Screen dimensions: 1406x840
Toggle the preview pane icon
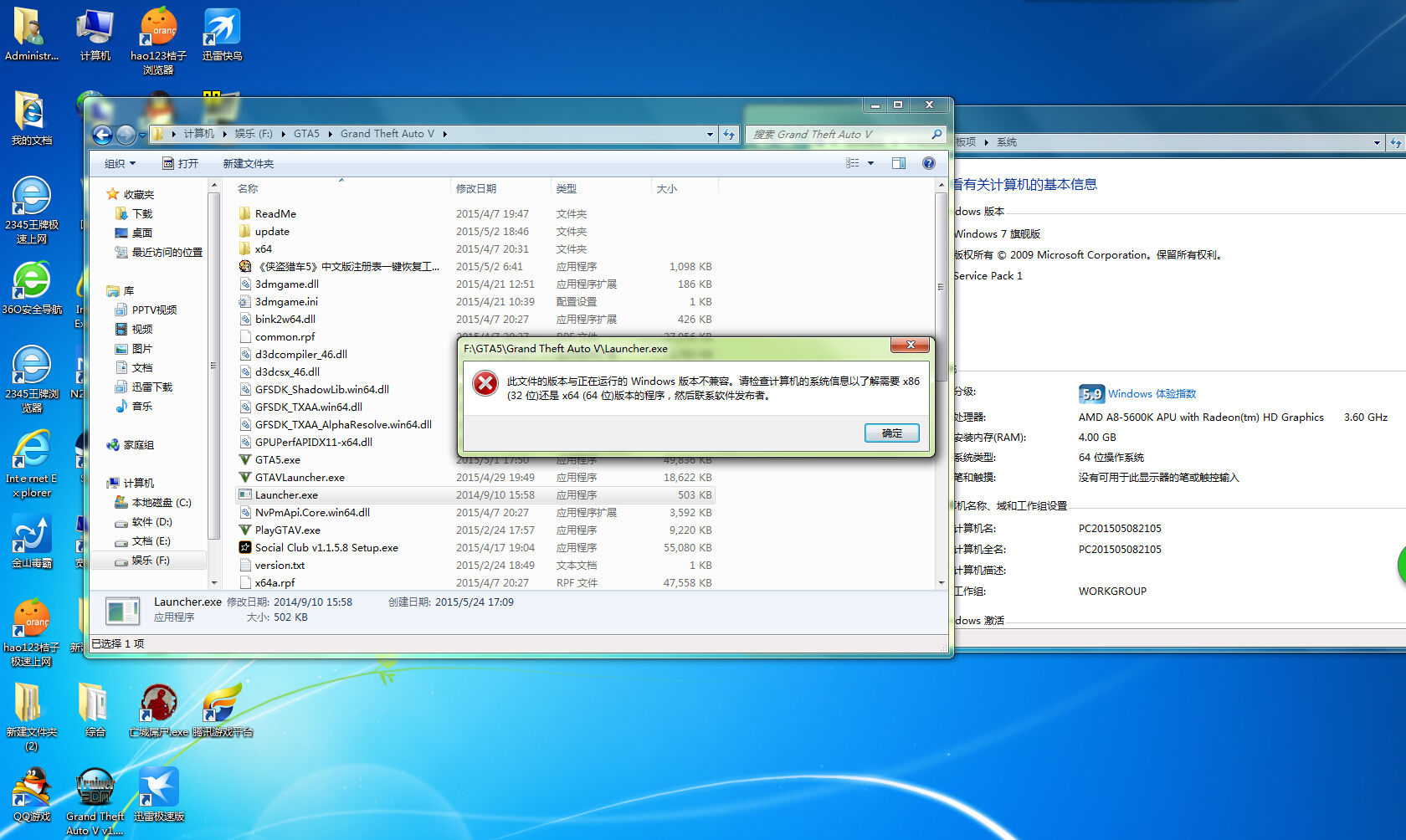click(899, 163)
